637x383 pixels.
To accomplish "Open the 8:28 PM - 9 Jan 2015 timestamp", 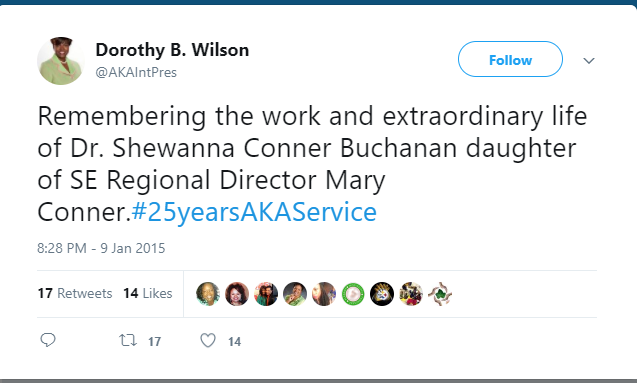I will click(101, 248).
